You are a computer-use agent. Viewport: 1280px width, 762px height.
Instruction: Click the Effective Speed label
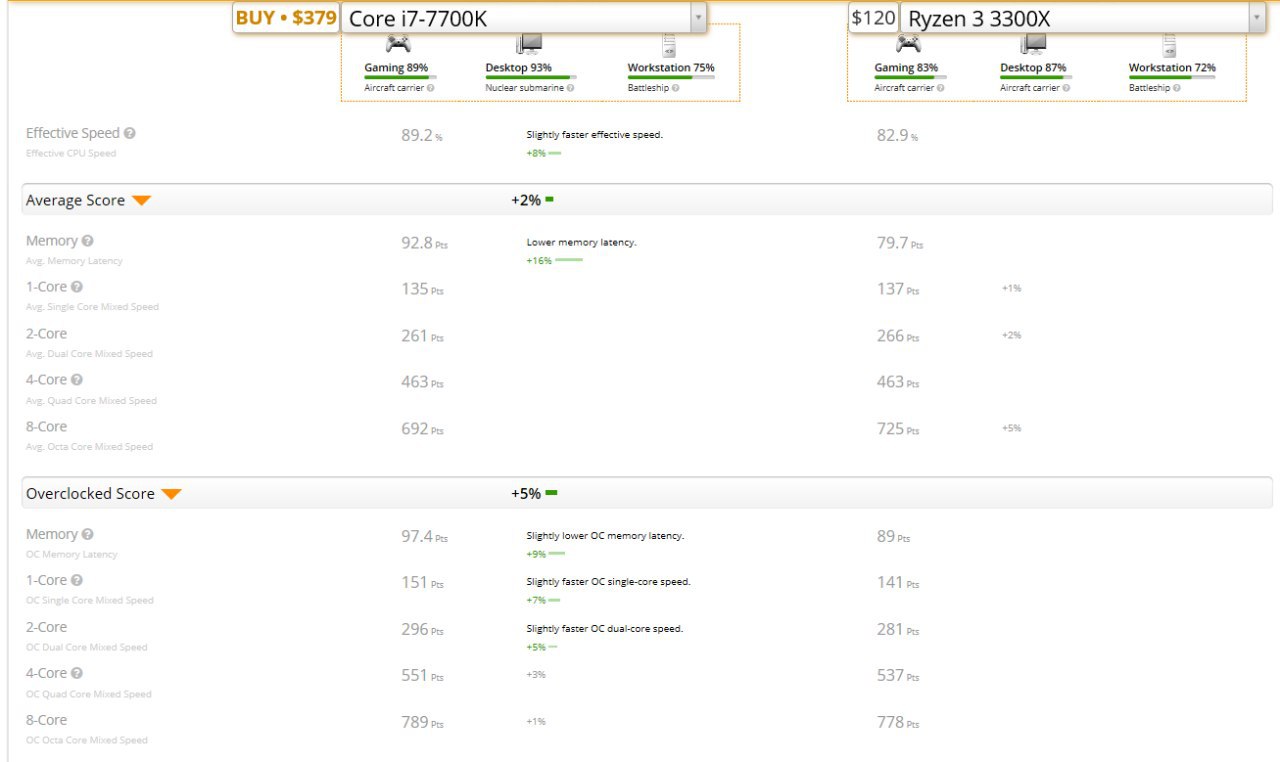pos(73,133)
